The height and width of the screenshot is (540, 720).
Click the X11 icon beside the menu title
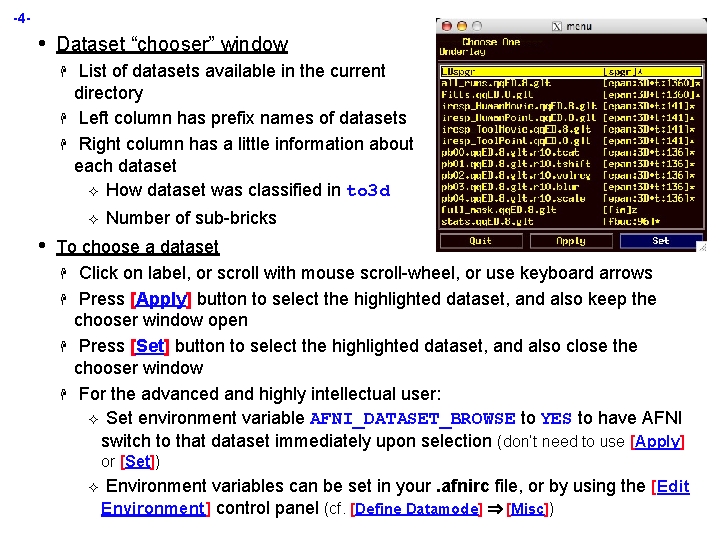[x=557, y=27]
